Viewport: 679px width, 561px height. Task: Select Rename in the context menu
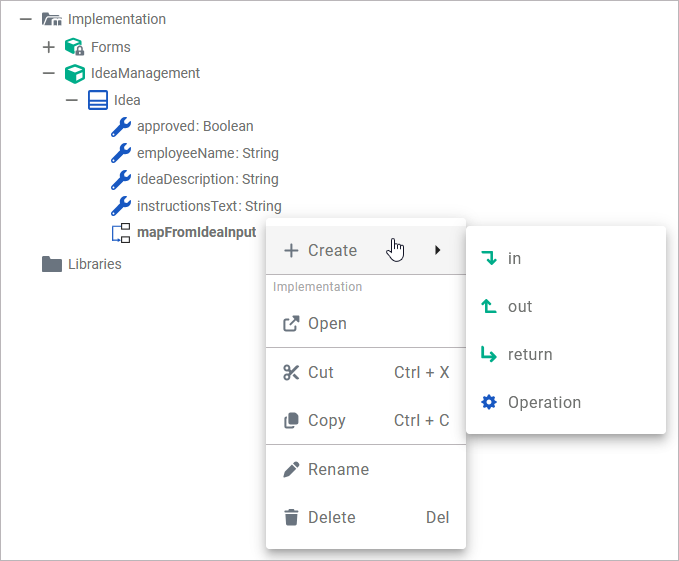(338, 469)
